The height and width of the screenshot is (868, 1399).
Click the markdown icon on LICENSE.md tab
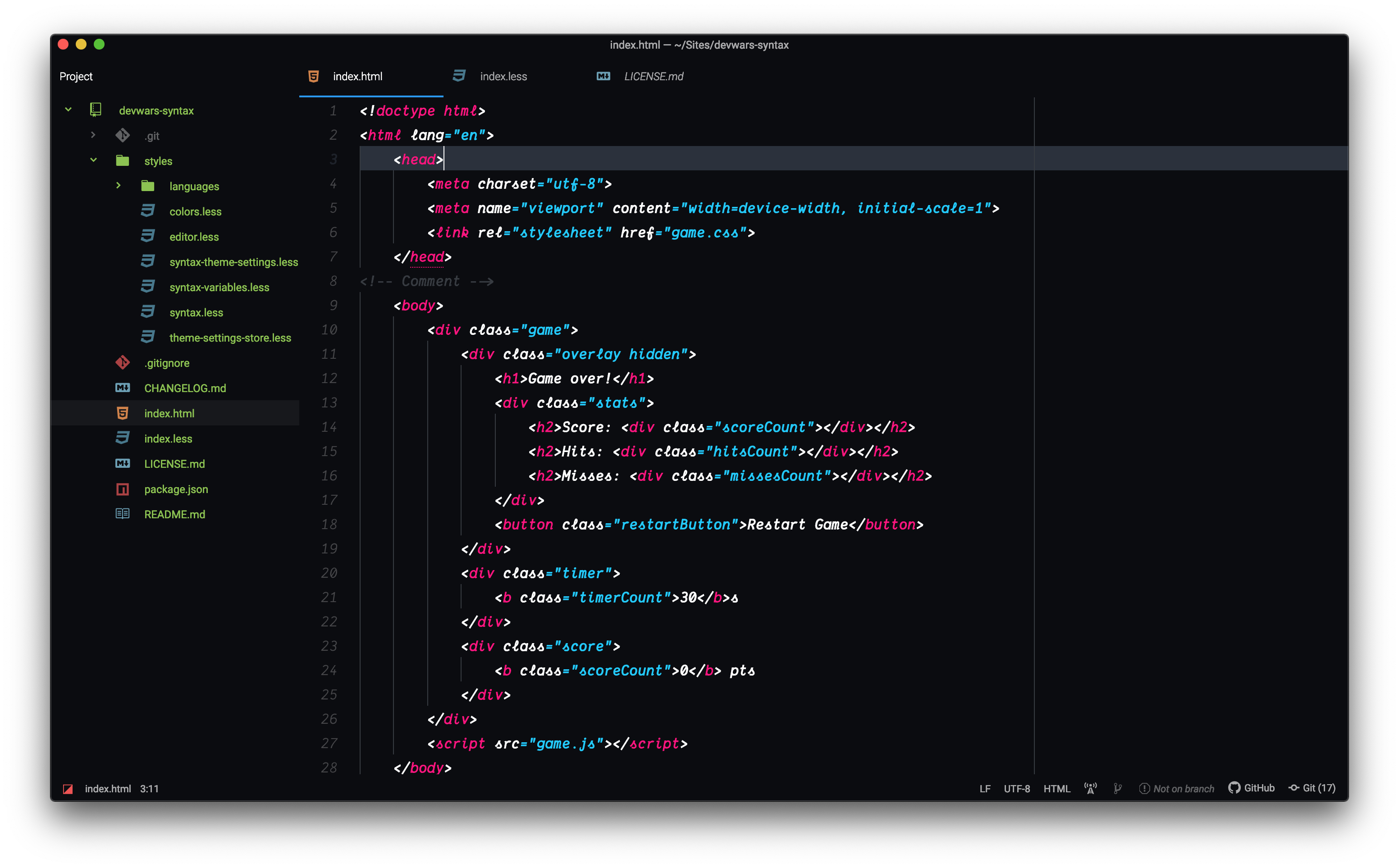pos(603,76)
